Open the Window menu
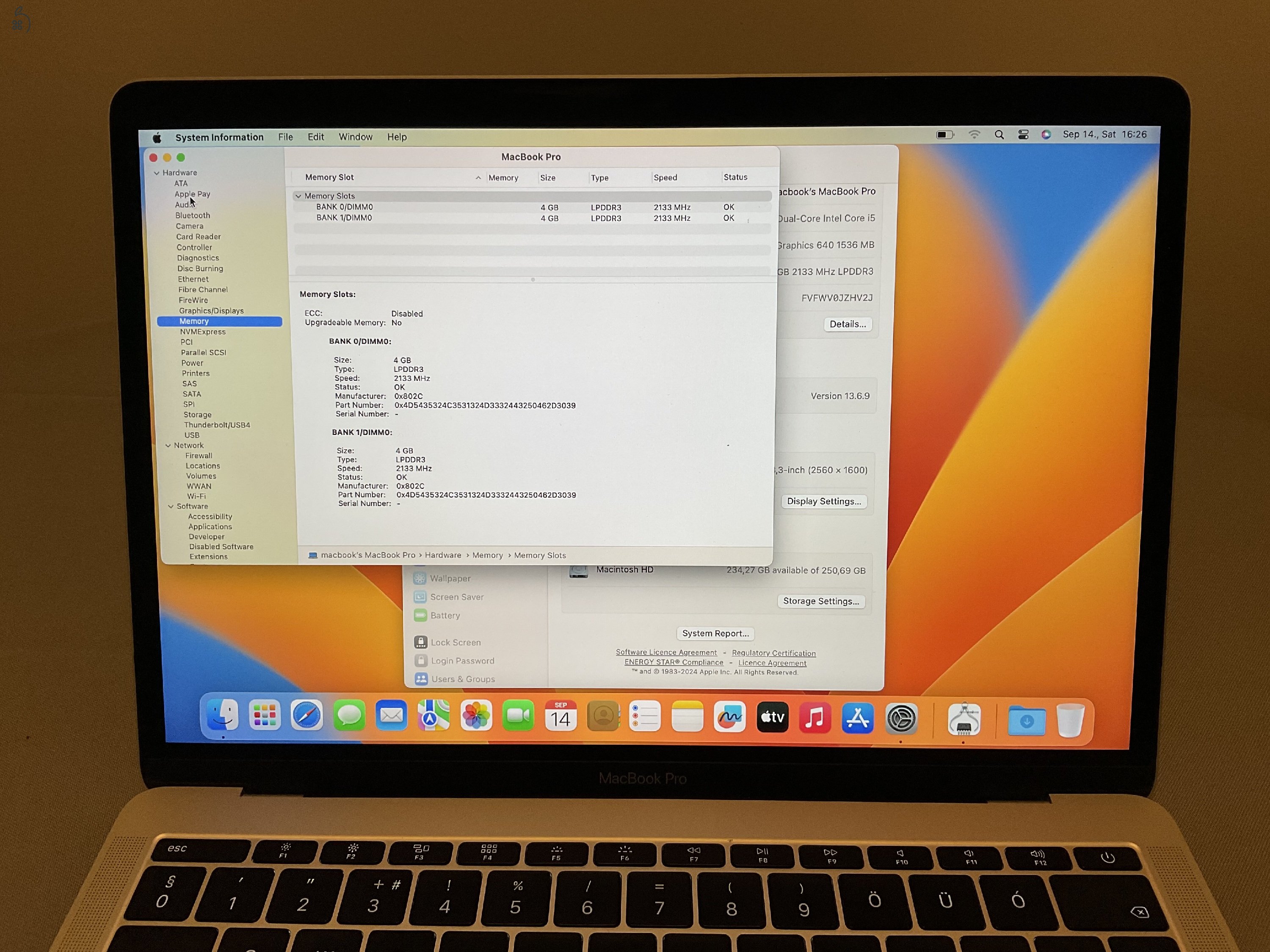The image size is (1270, 952). [356, 137]
